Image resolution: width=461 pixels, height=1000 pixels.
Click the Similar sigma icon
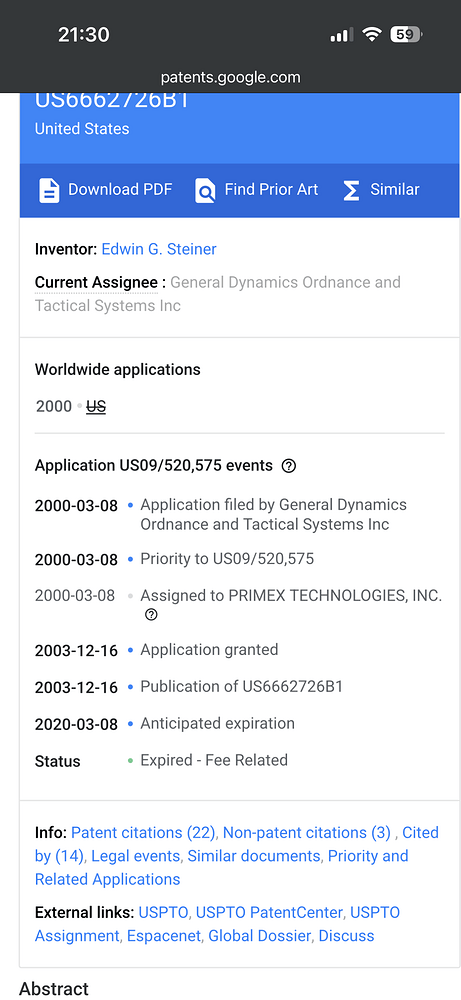pyautogui.click(x=351, y=191)
